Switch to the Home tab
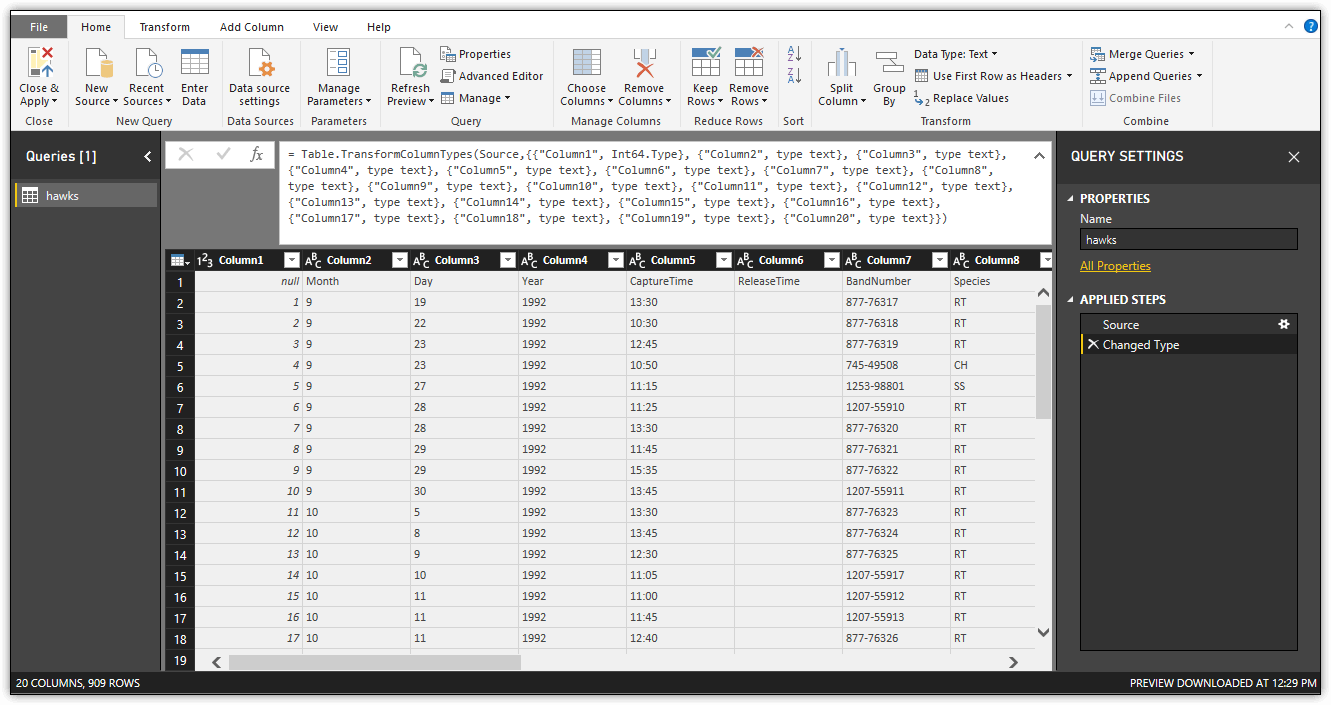 [96, 27]
